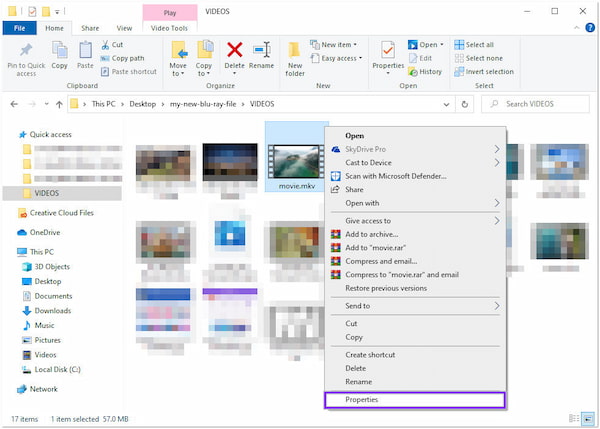Click Invert selection in ribbon

pyautogui.click(x=484, y=72)
